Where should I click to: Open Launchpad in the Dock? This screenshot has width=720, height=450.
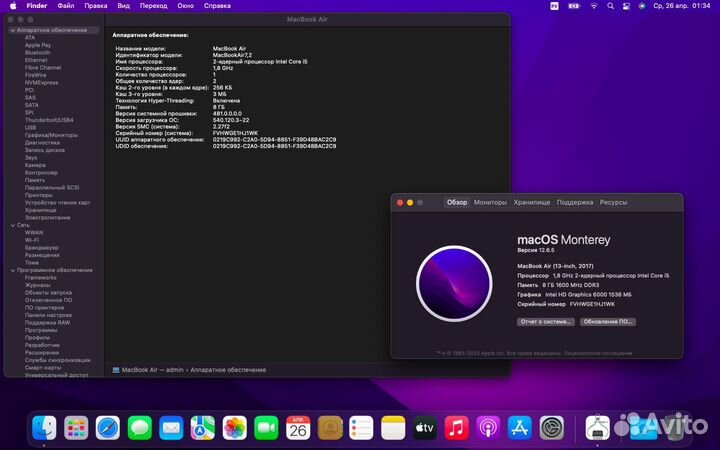click(76, 428)
